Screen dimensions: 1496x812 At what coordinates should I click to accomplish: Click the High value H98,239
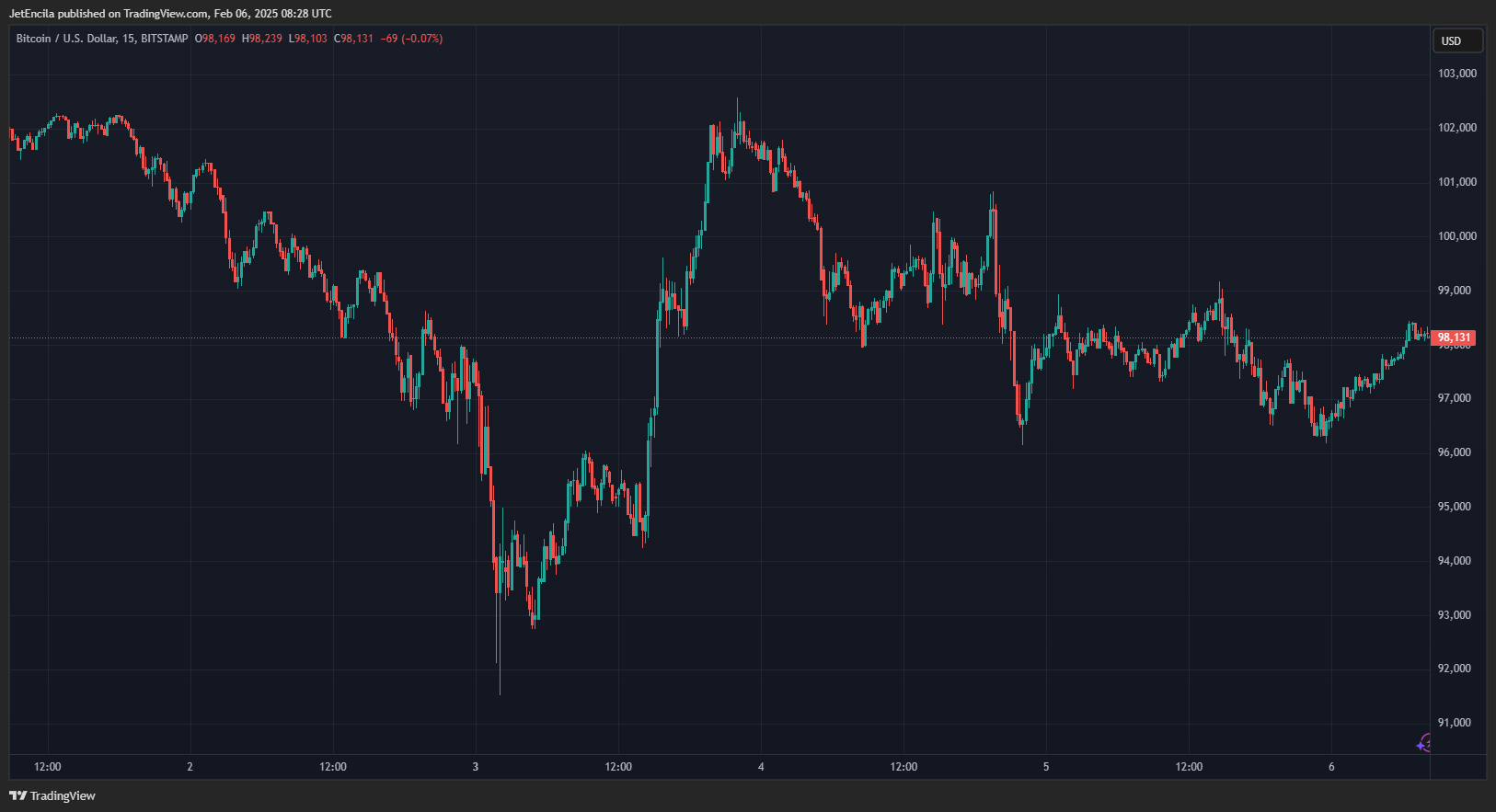pyautogui.click(x=262, y=39)
